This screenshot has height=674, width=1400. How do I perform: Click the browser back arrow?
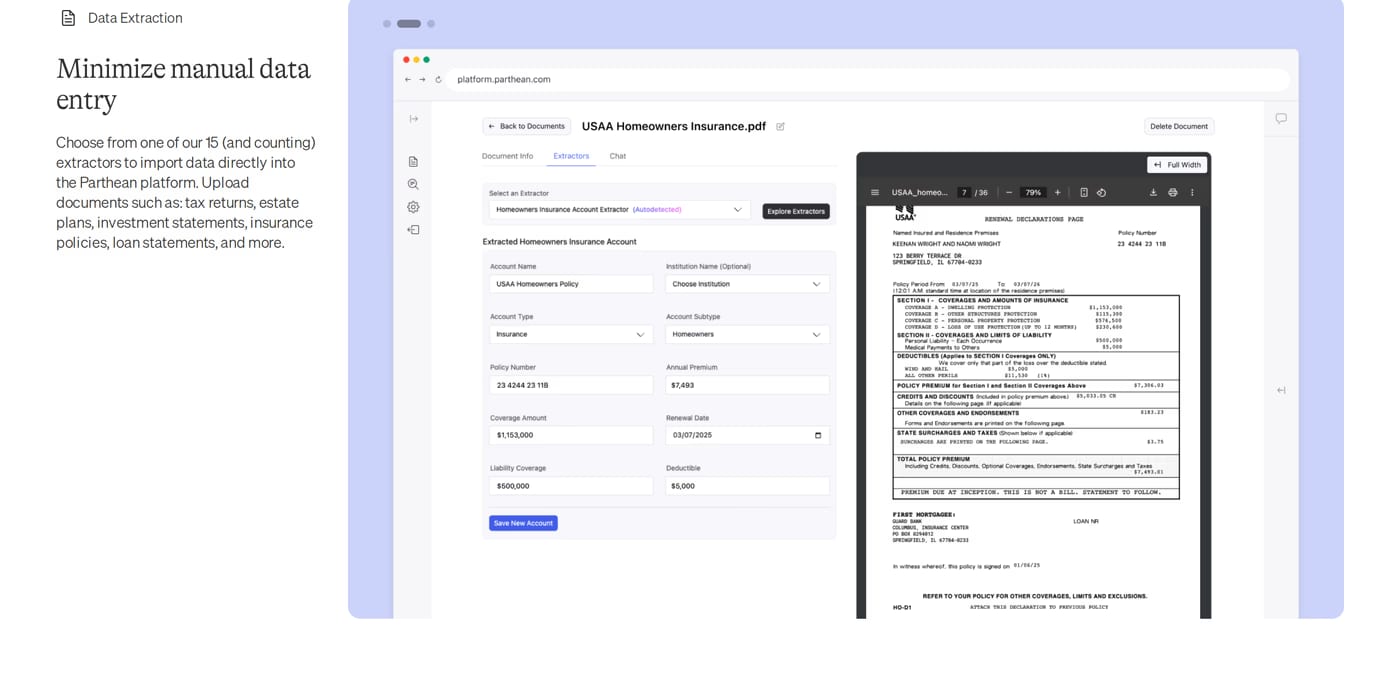tap(407, 79)
